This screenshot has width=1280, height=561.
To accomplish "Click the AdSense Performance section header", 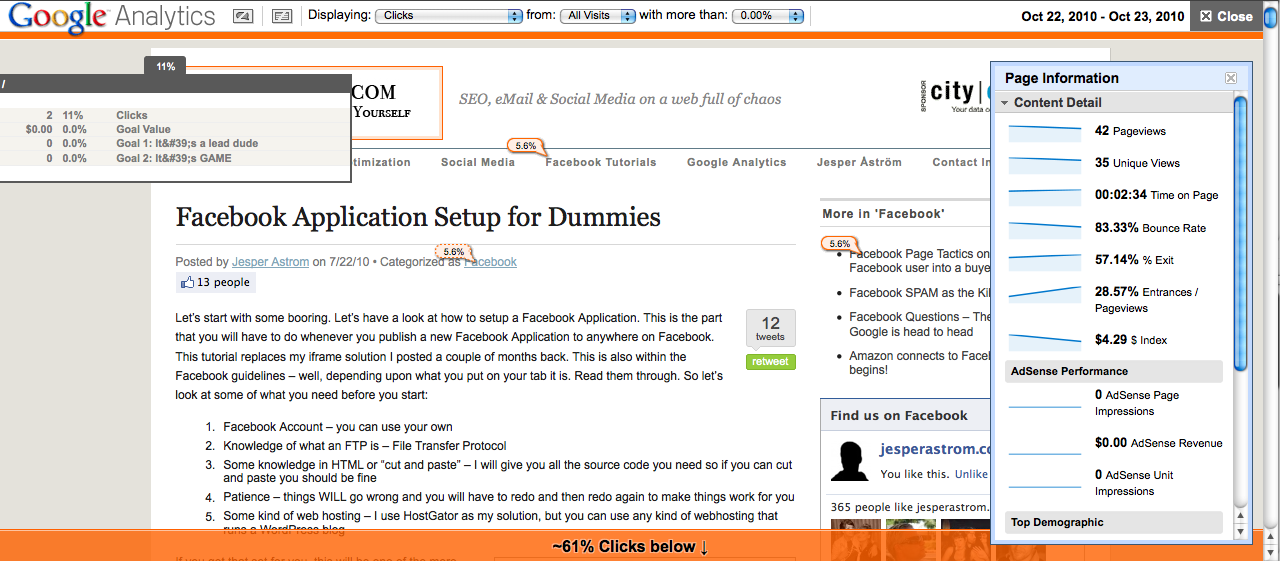I will pos(1114,371).
